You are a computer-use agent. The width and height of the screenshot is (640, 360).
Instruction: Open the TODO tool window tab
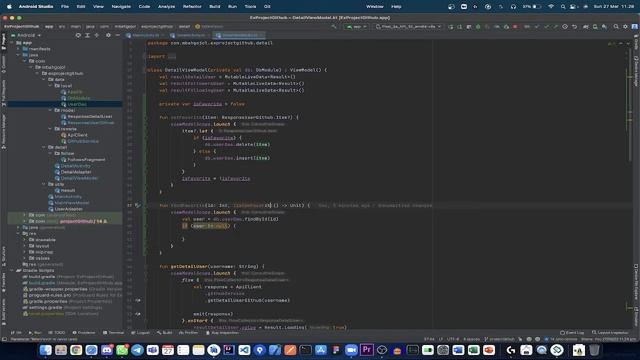57,333
